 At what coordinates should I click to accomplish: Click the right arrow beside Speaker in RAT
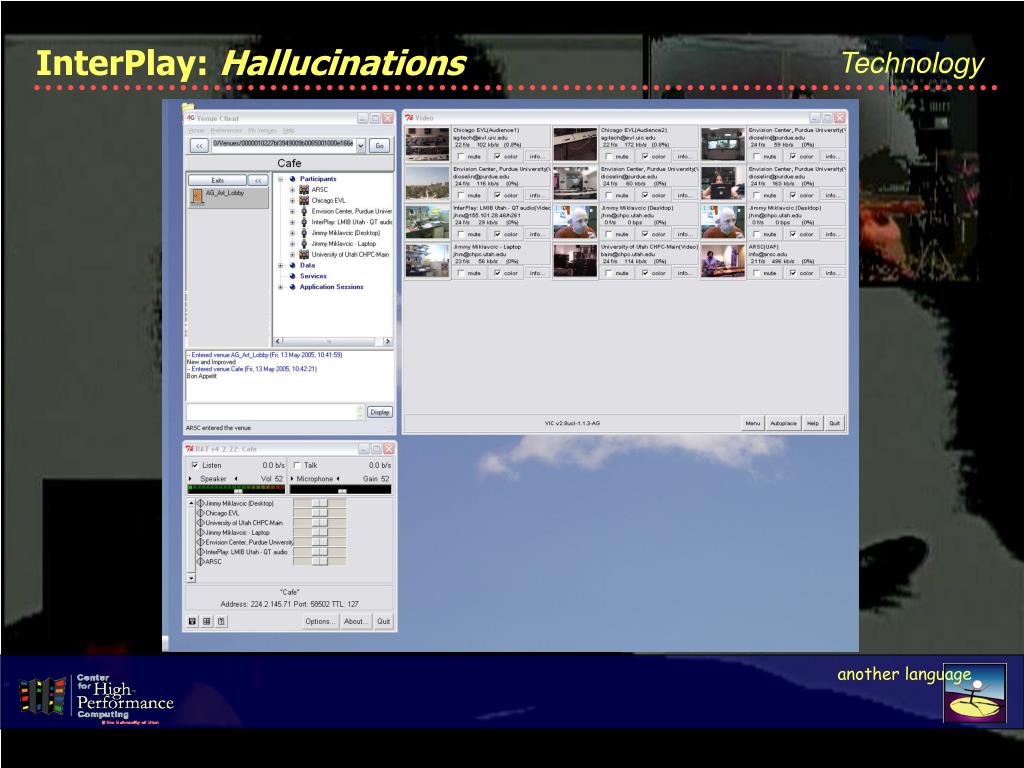[191, 479]
